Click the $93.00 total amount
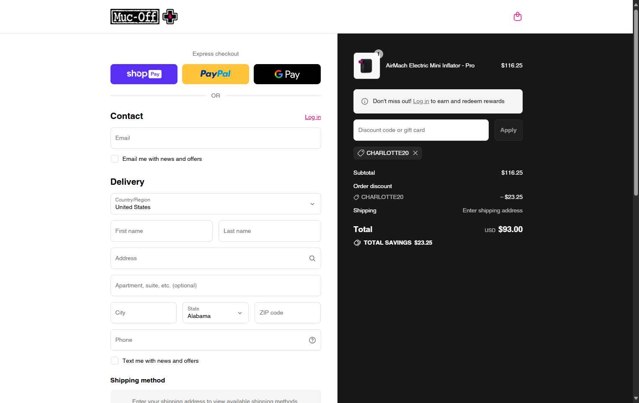Screen dimensions: 639x403 [510, 229]
